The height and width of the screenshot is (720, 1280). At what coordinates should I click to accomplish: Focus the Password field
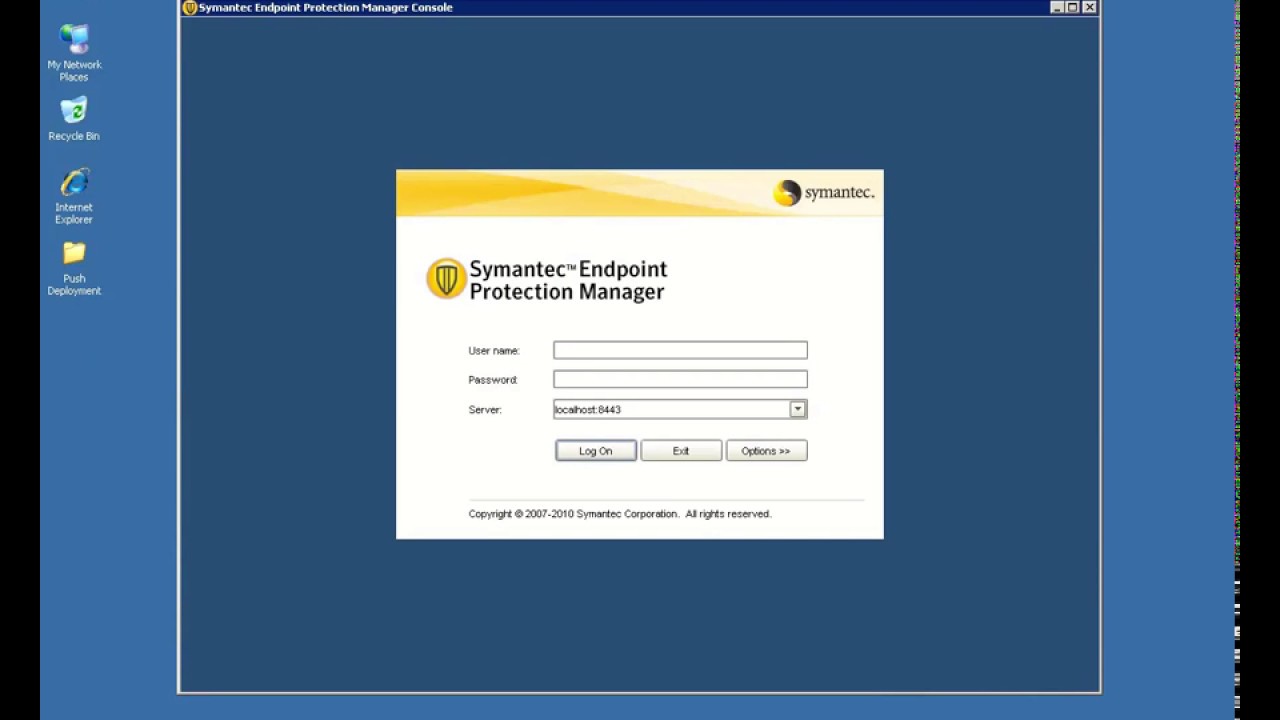point(680,379)
